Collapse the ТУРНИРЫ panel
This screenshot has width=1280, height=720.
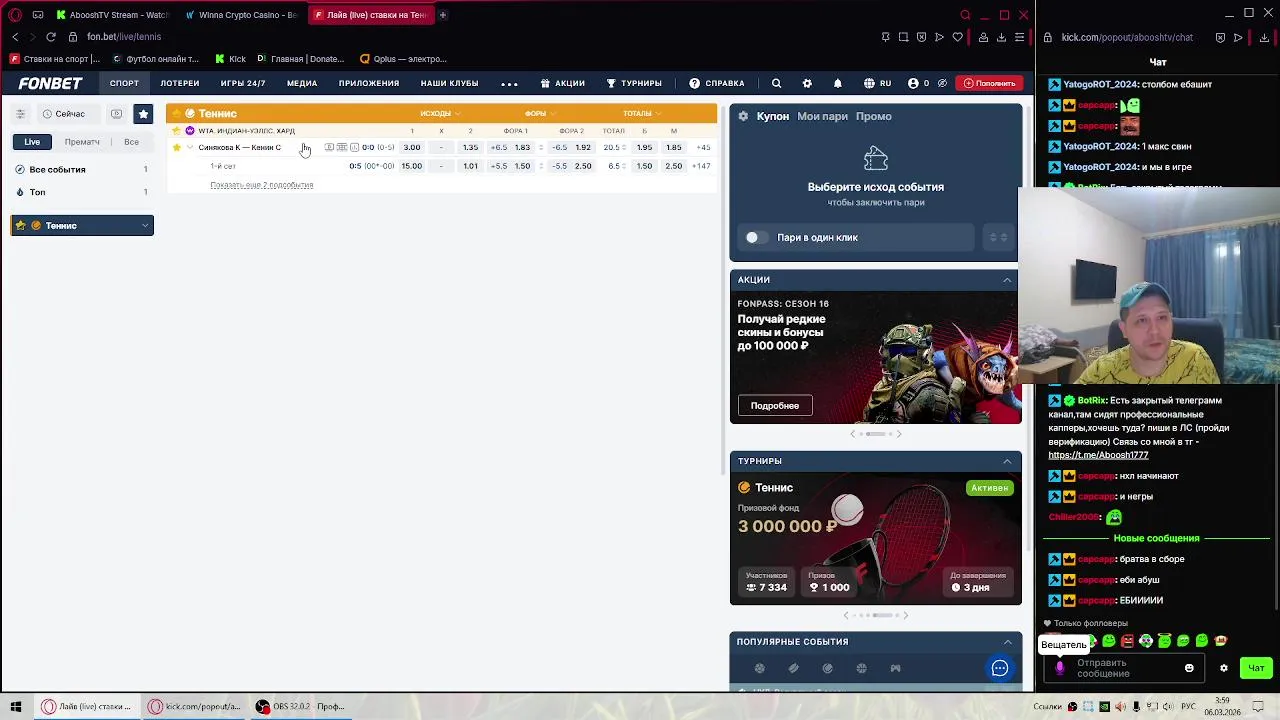[x=1007, y=461]
